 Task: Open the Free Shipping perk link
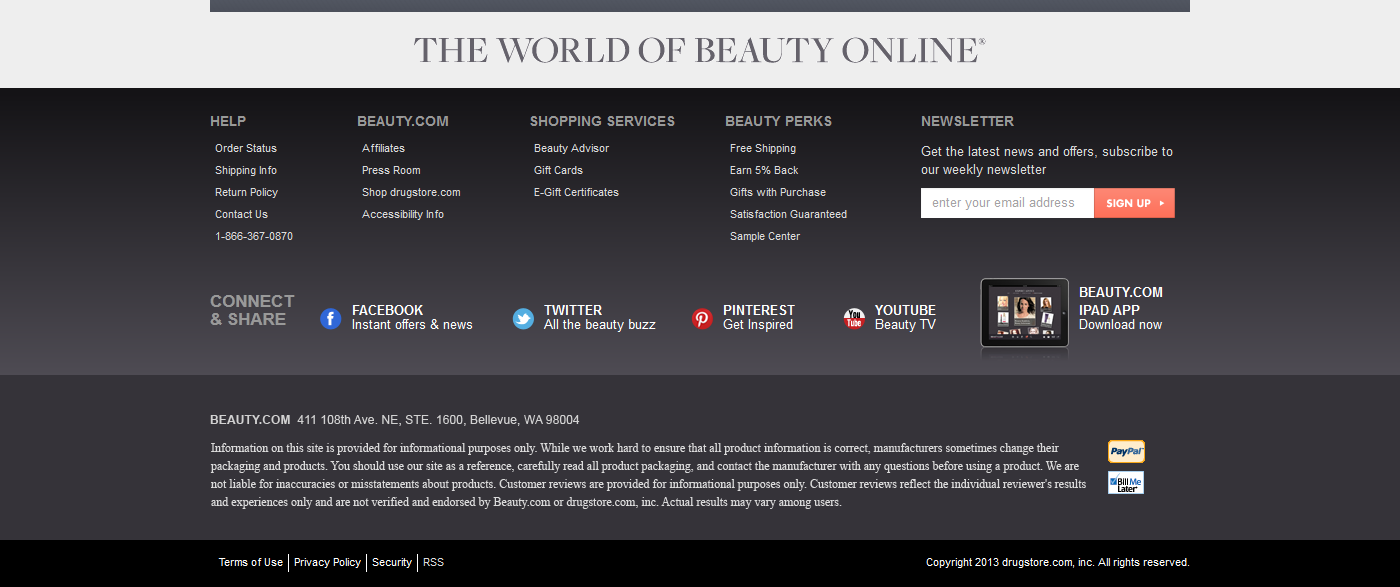point(763,148)
